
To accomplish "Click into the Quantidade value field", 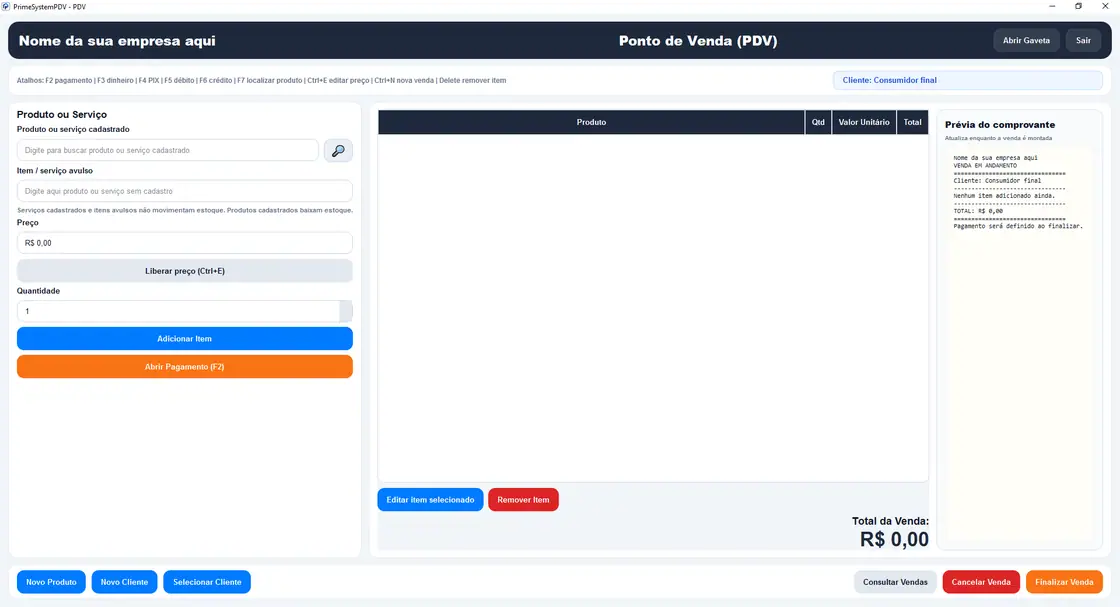I will point(178,311).
